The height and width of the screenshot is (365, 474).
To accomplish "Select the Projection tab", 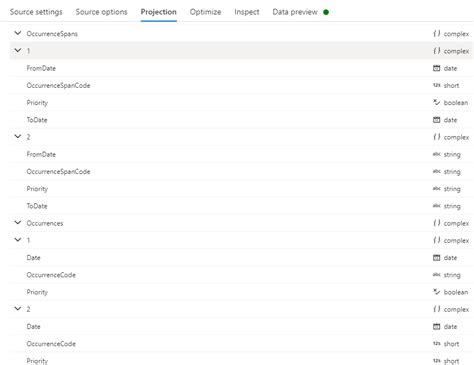I will [159, 12].
